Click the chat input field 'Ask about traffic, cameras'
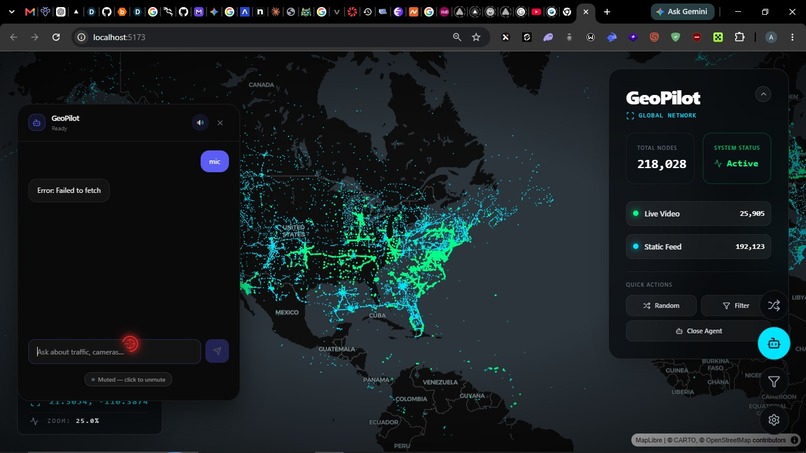This screenshot has height=453, width=806. (x=115, y=352)
